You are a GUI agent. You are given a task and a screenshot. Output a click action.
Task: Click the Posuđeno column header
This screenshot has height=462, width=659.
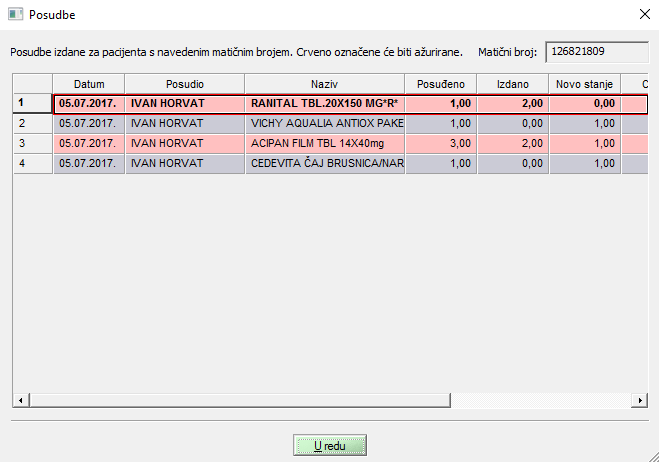(441, 84)
